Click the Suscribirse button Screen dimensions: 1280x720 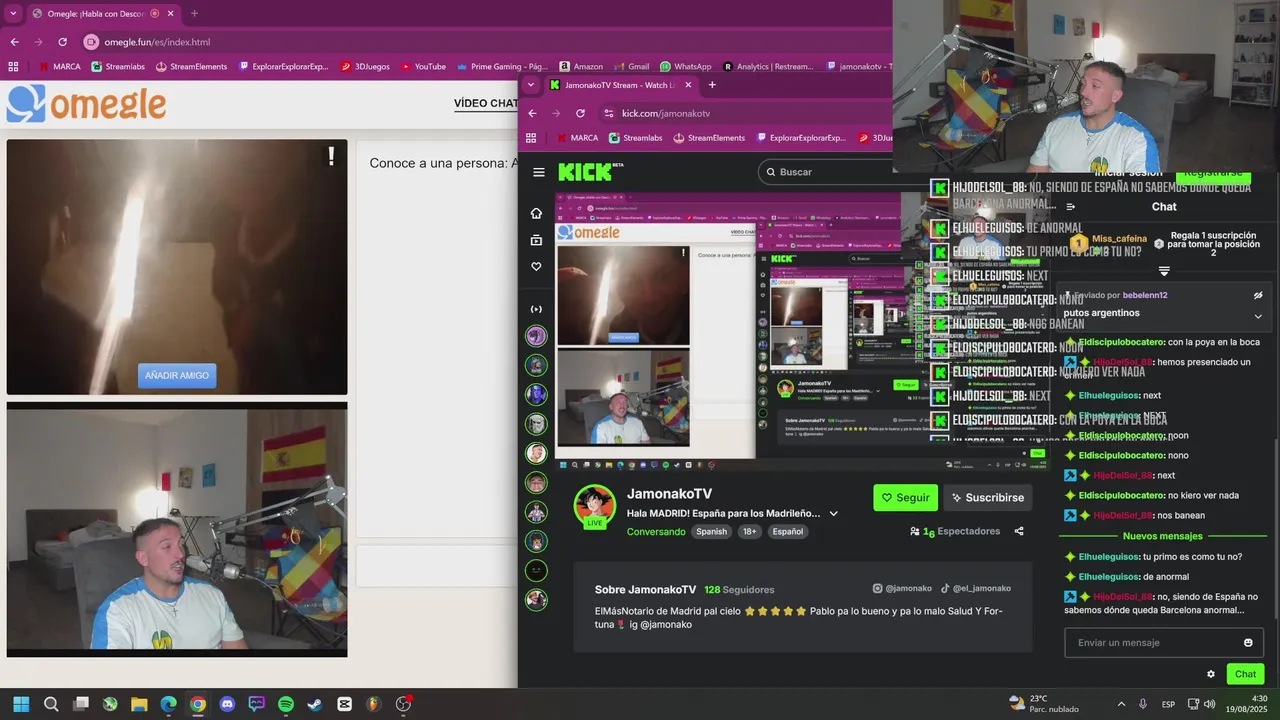[987, 497]
